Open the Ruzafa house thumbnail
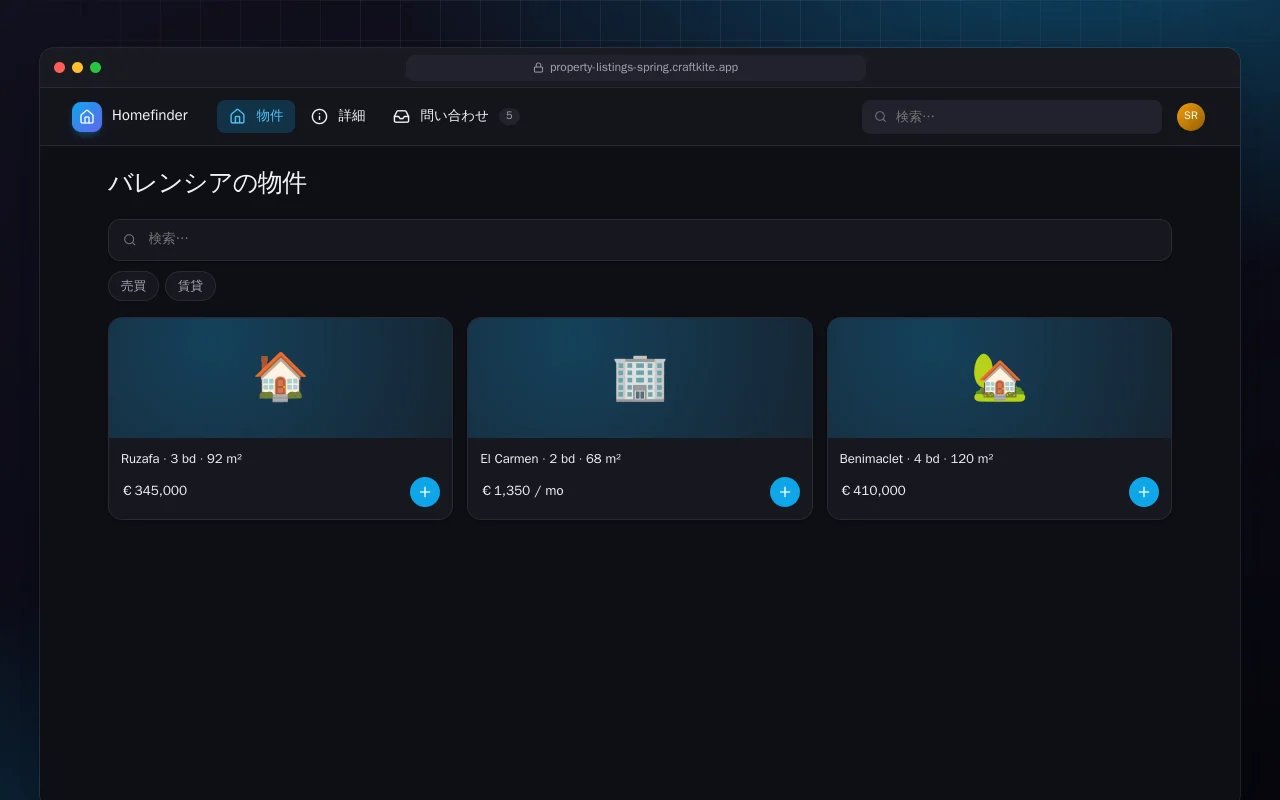This screenshot has height=800, width=1280. pos(280,378)
